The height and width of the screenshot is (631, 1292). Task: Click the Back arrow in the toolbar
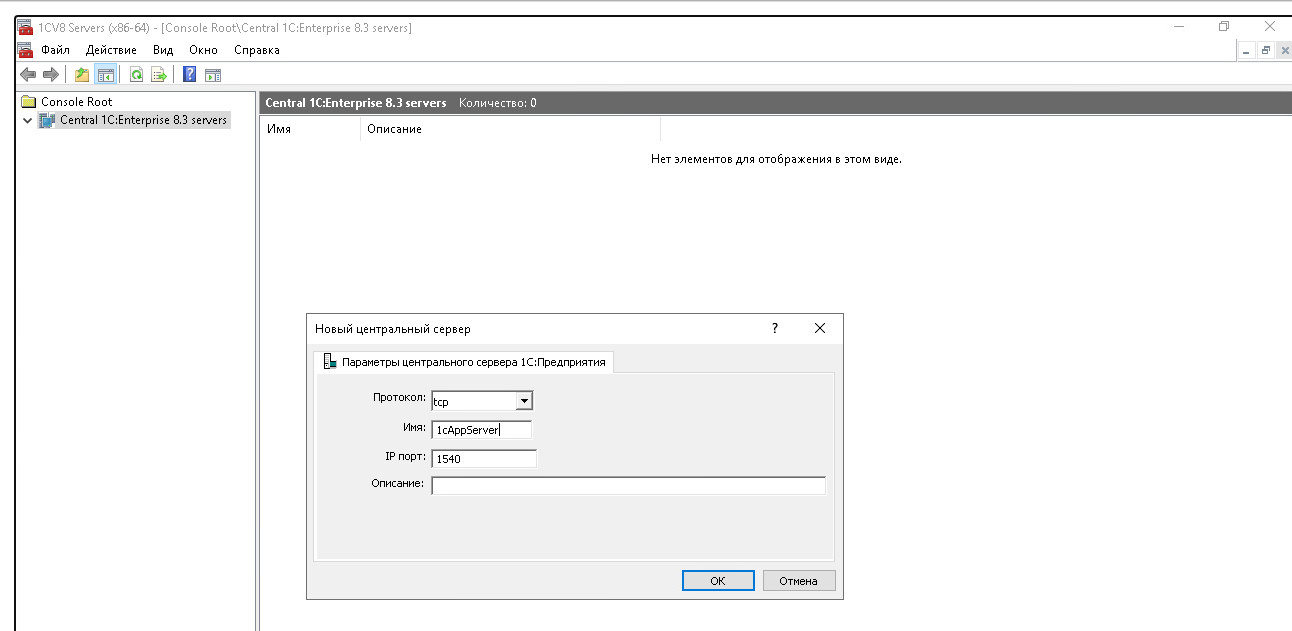28,75
